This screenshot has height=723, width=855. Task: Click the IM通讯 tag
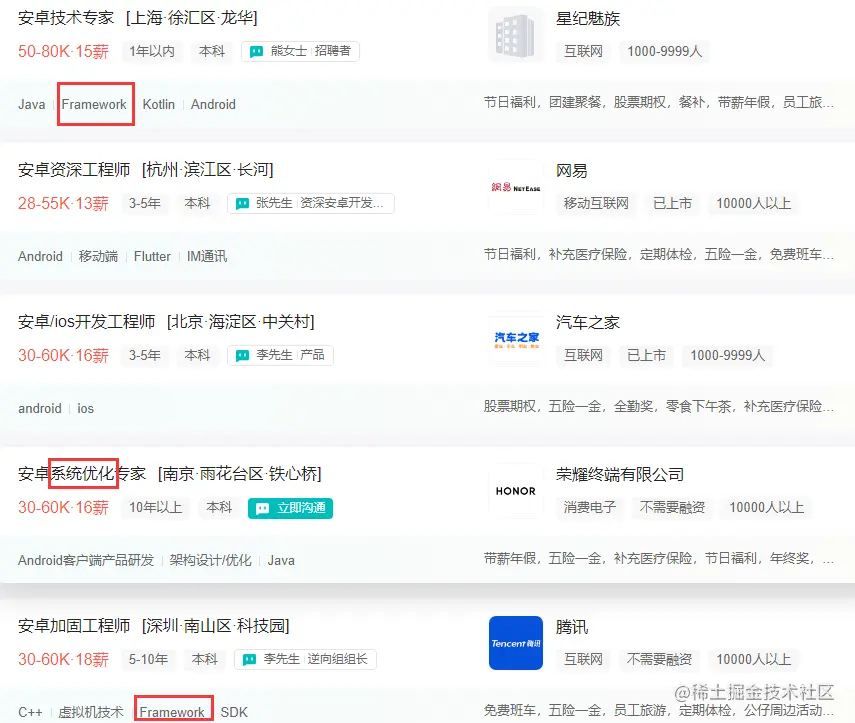click(x=204, y=256)
